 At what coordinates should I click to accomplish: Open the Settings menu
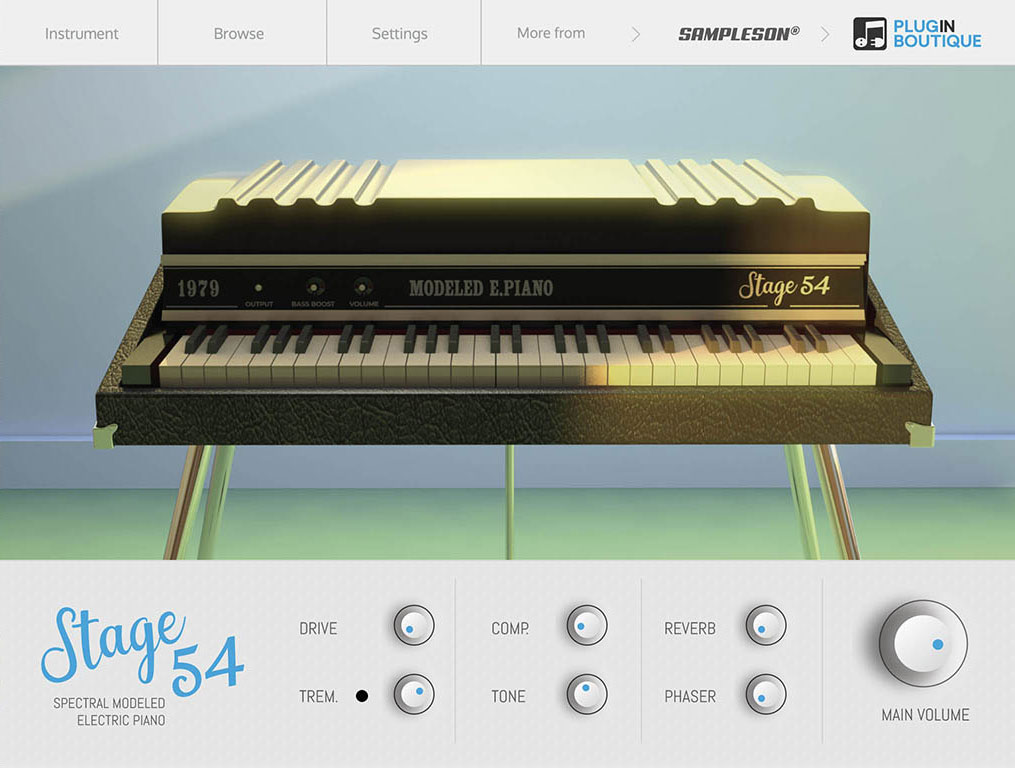(399, 33)
